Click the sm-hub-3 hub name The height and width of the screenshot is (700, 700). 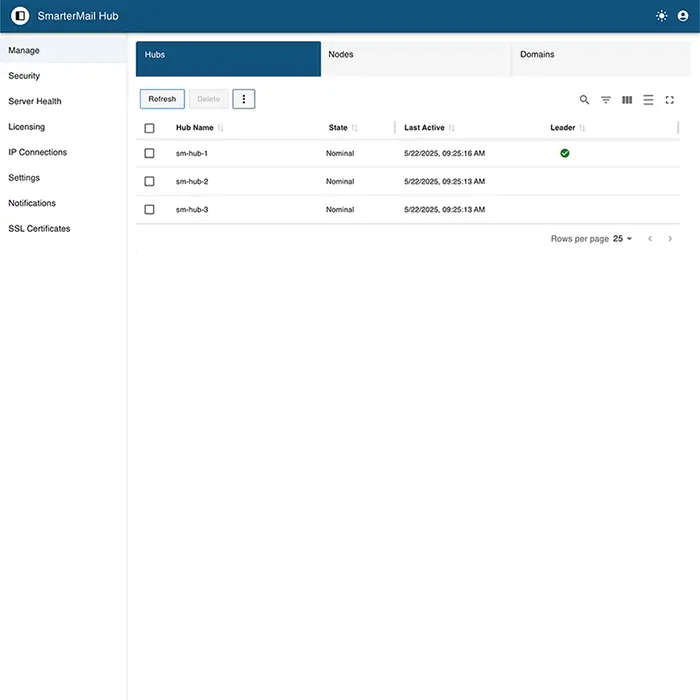(x=192, y=209)
